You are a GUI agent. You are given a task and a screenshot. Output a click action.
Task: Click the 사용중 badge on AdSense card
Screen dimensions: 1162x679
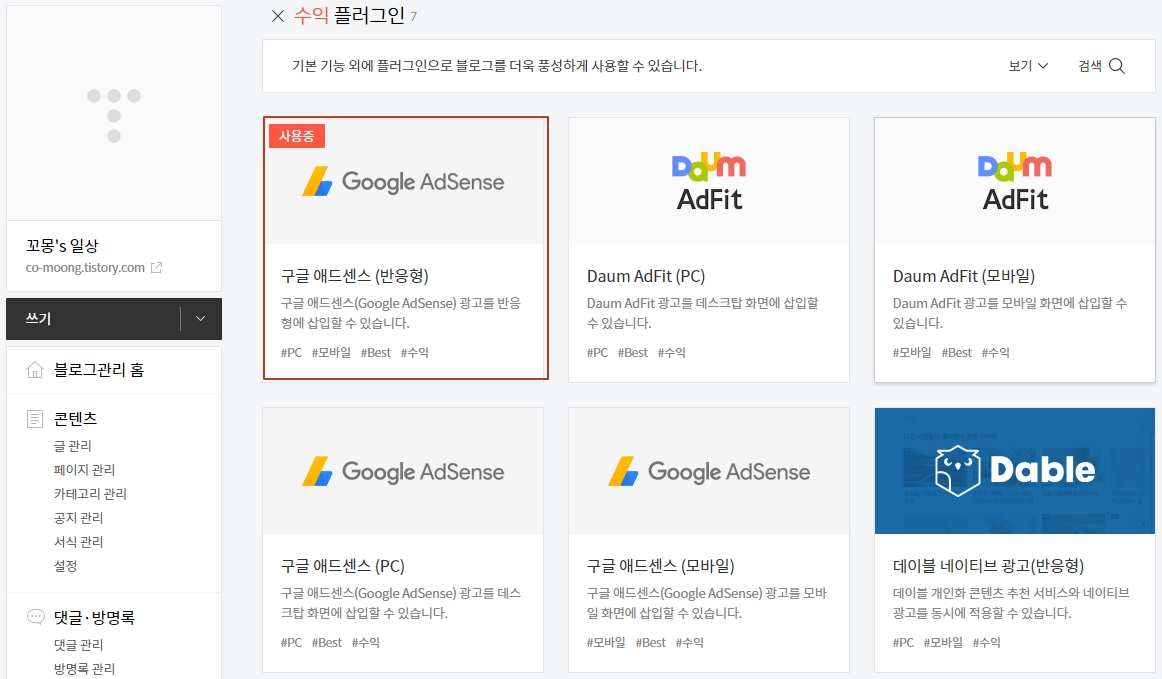(296, 136)
